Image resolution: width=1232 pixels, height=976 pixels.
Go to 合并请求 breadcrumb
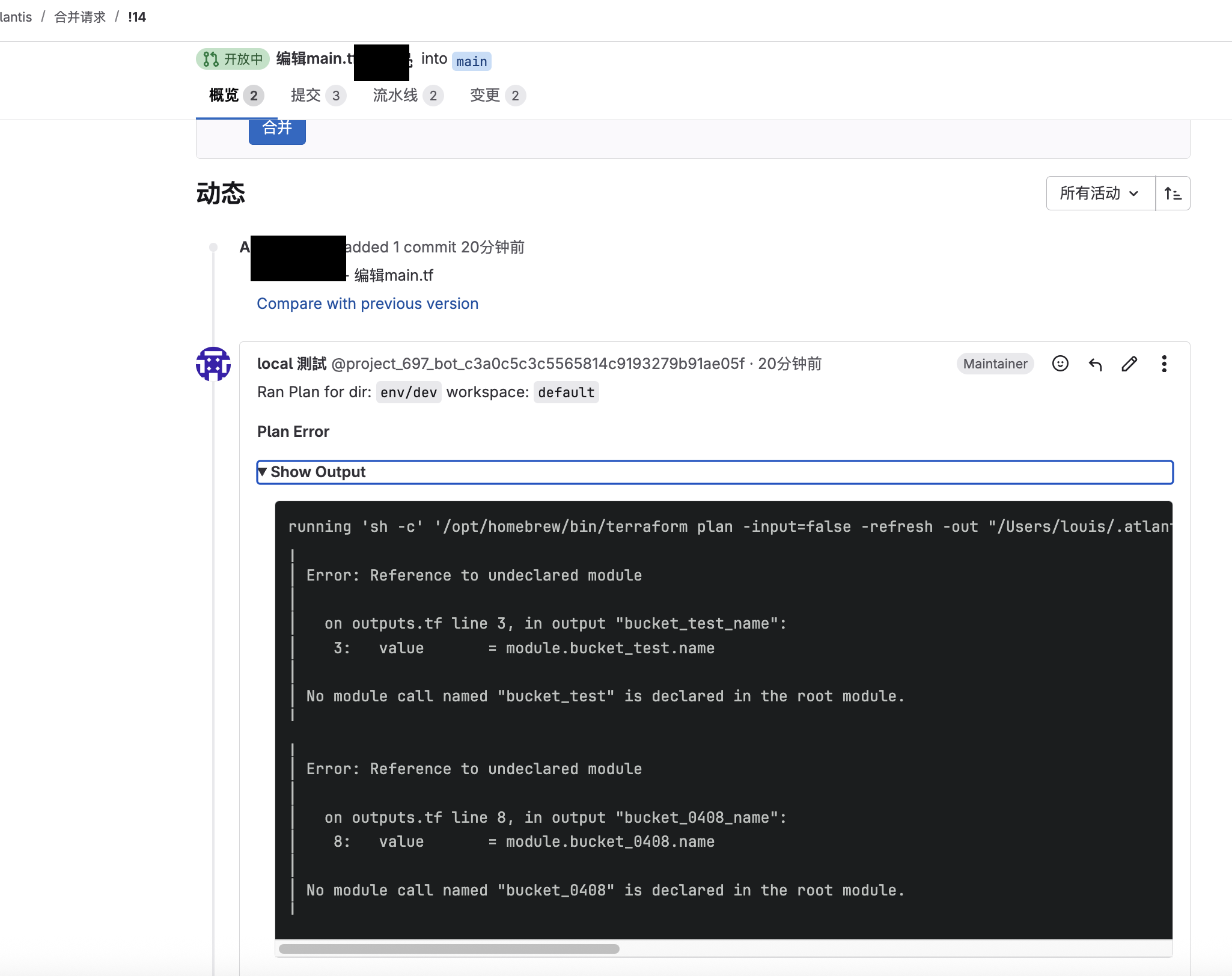click(x=80, y=17)
